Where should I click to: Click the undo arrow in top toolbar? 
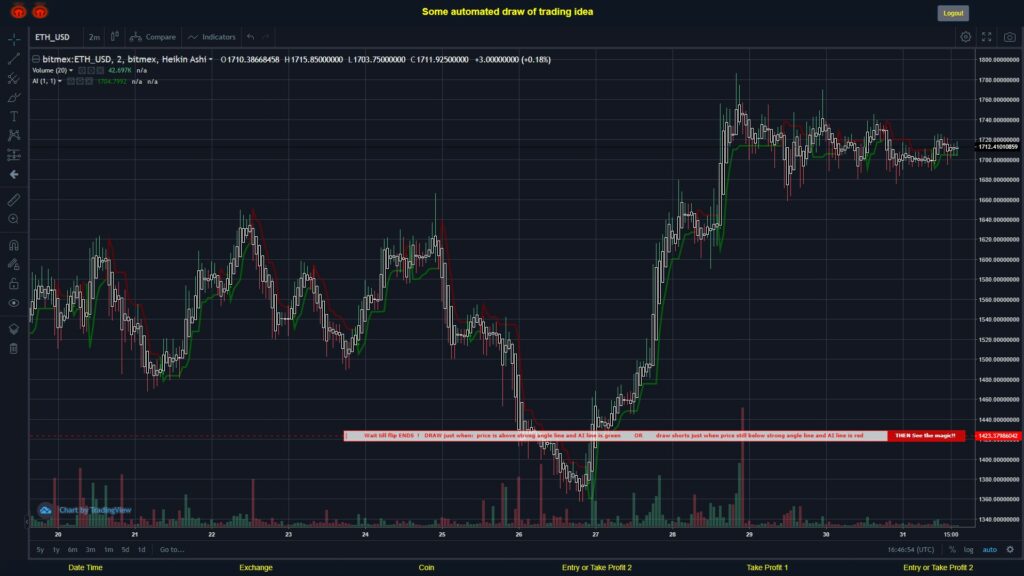pos(251,37)
